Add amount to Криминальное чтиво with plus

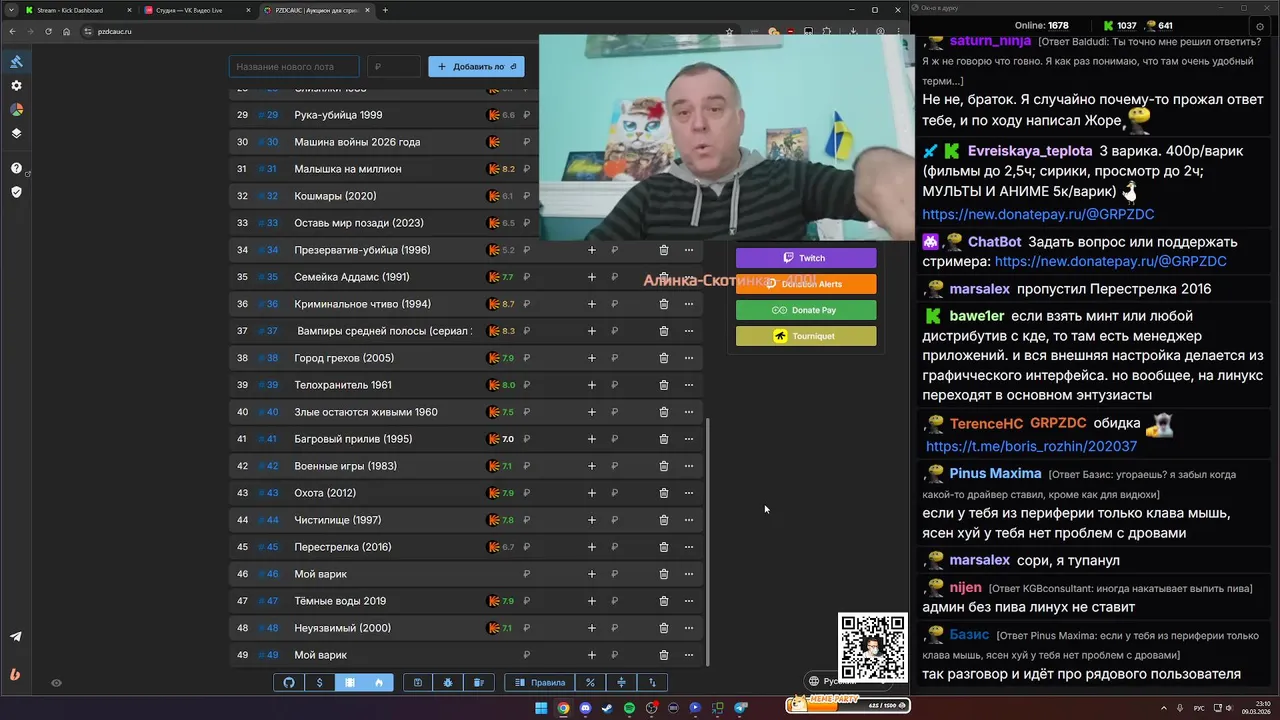(x=591, y=304)
